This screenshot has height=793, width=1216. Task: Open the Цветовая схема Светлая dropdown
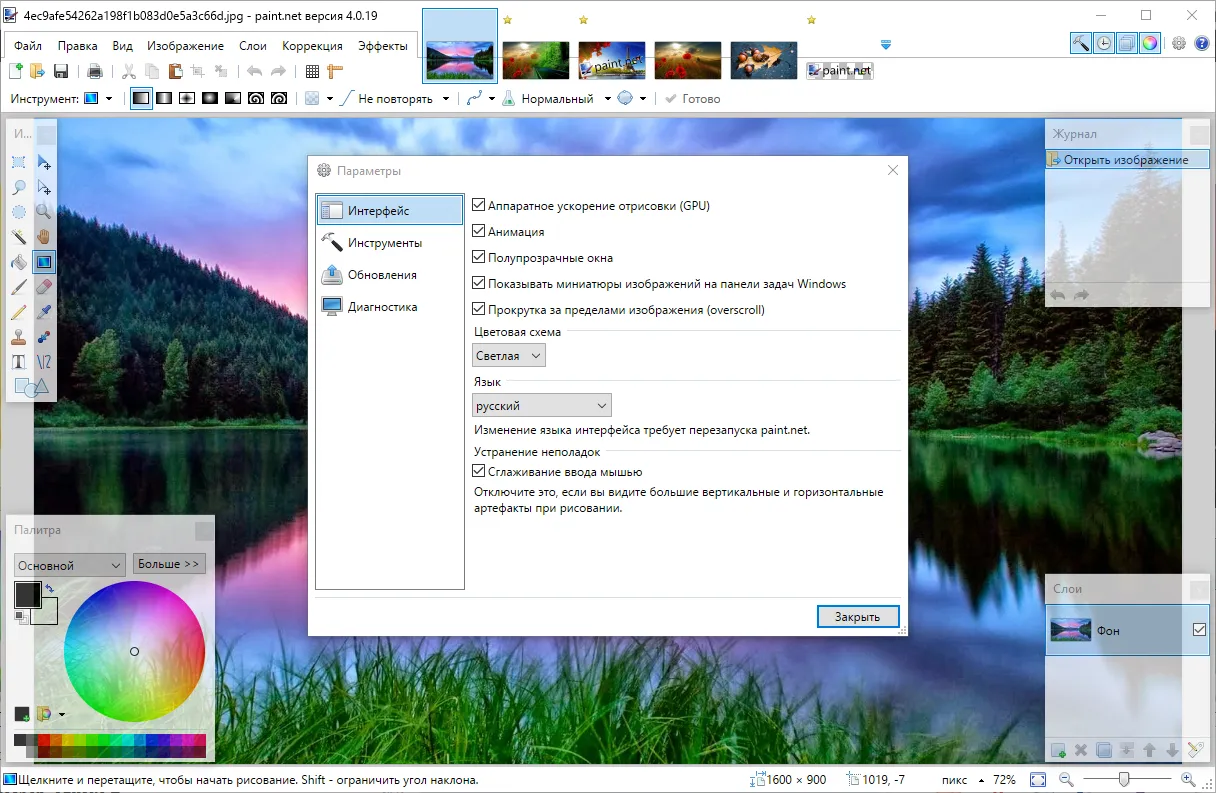tap(509, 356)
